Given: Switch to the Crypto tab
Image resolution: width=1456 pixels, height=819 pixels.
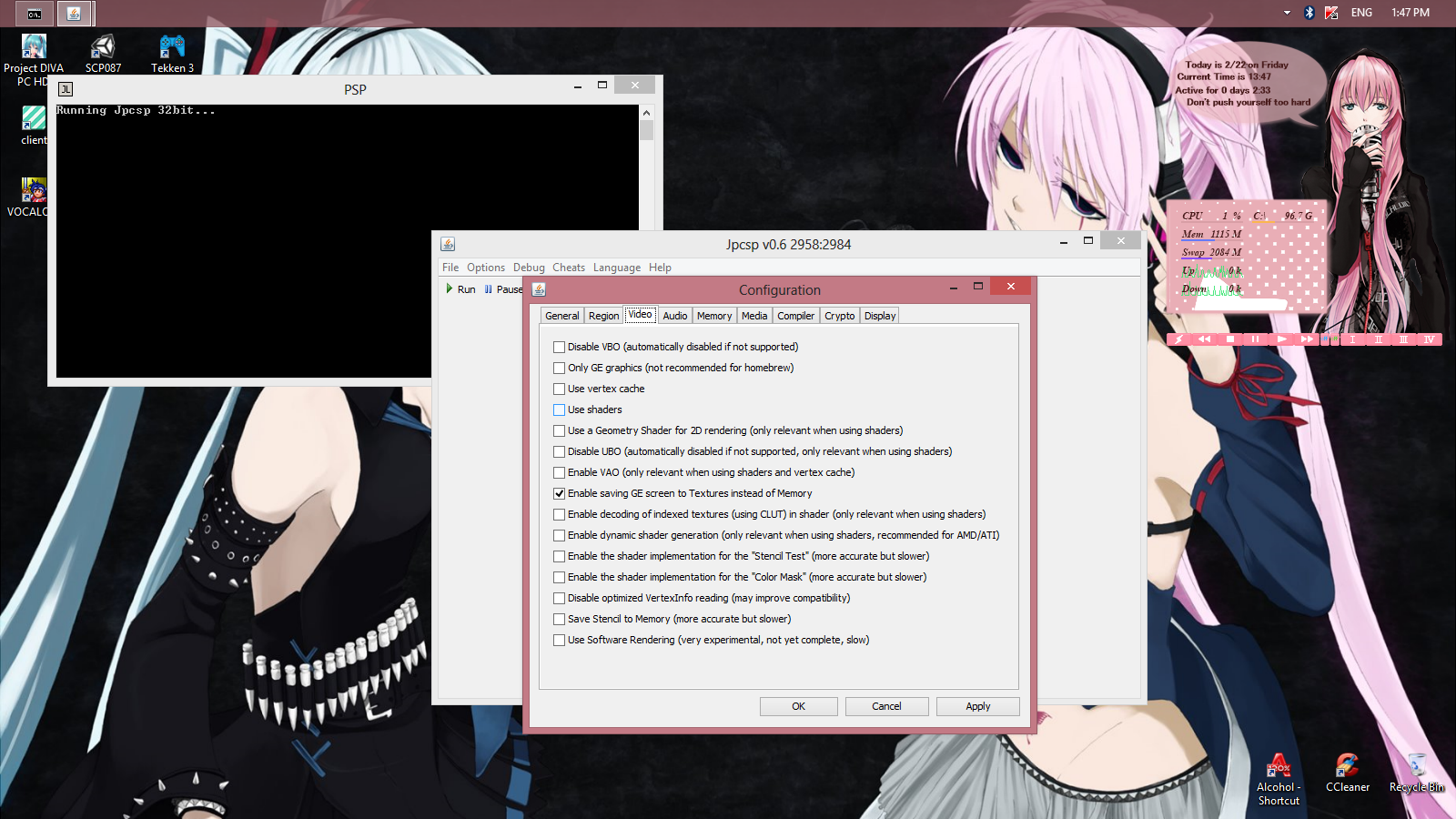Looking at the screenshot, I should tap(840, 316).
